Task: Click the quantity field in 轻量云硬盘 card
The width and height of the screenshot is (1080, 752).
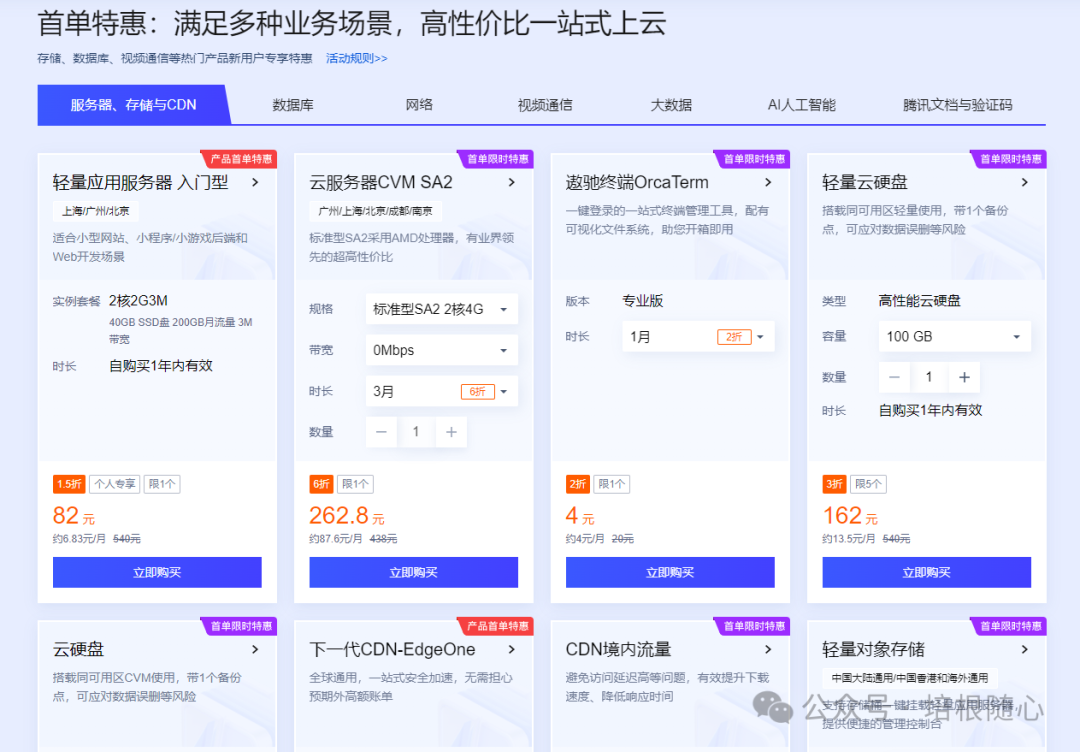Action: click(929, 377)
